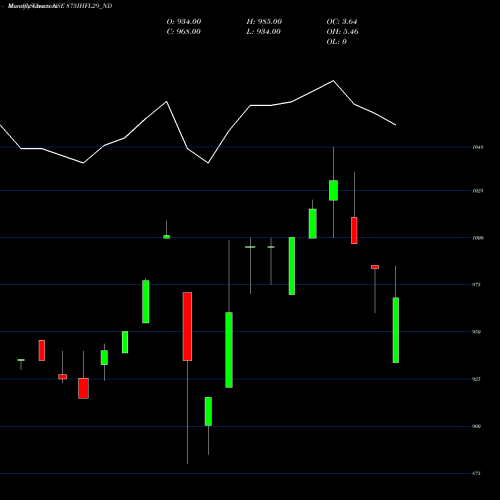The height and width of the screenshot is (500, 500).
Task: Click the open value O: 934.00
Action: pyautogui.click(x=184, y=22)
